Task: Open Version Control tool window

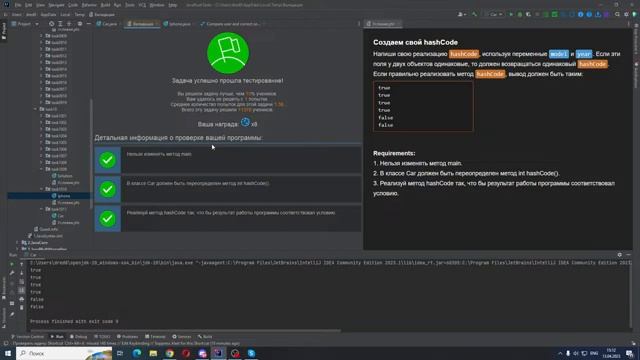Action: click(x=27, y=337)
